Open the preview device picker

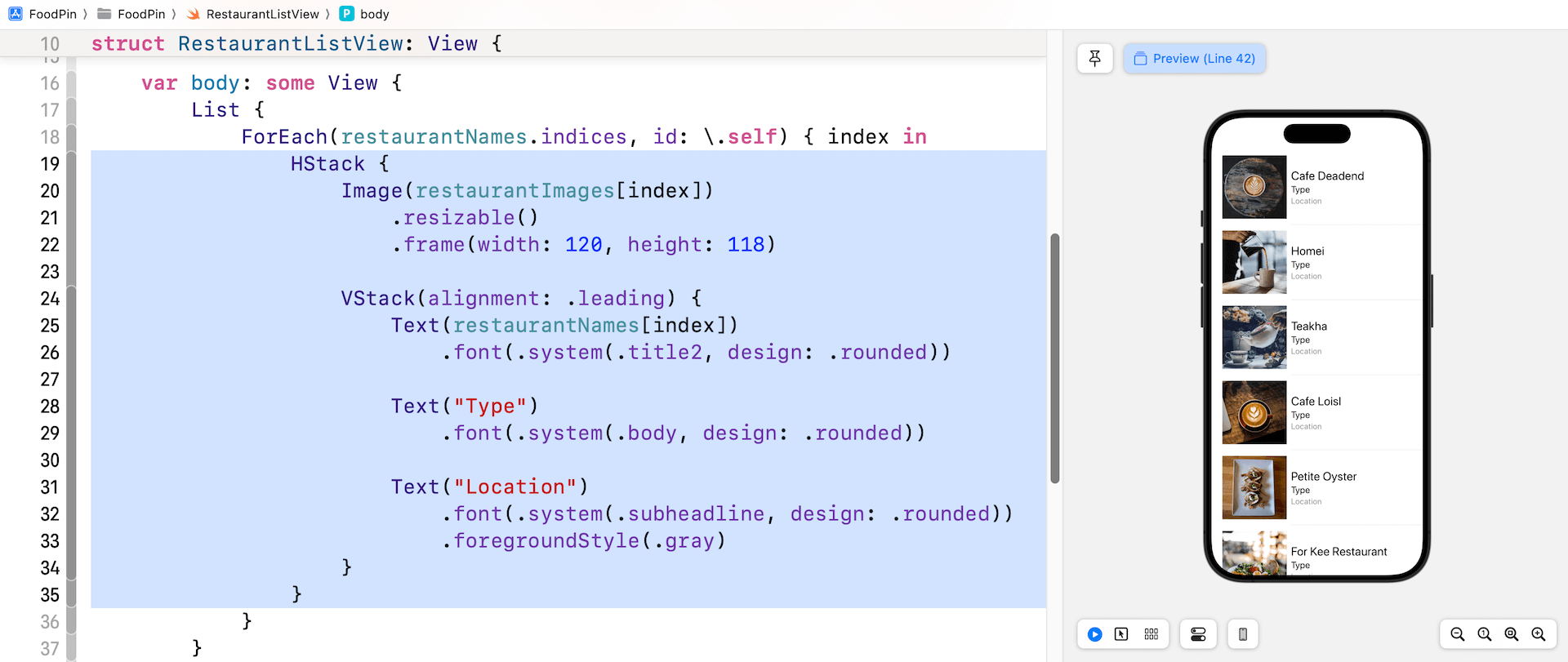1242,634
